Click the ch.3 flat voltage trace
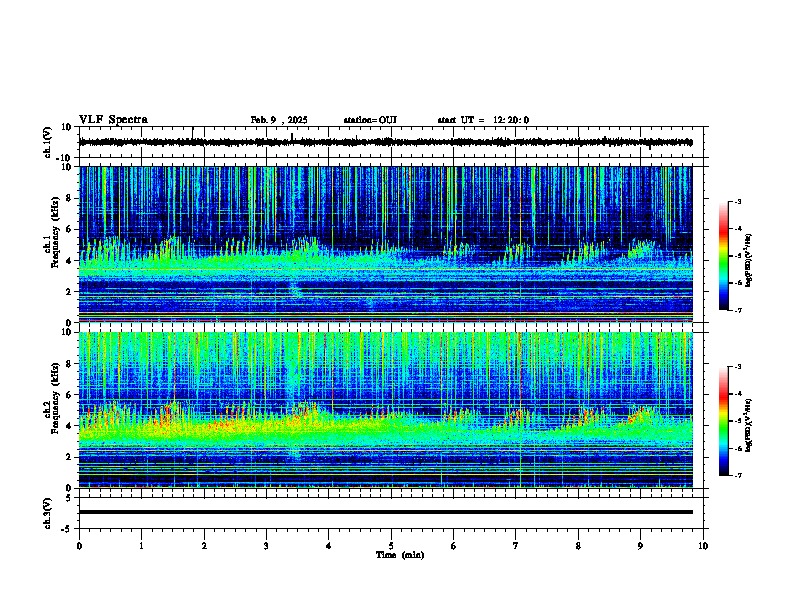792x612 pixels. [x=385, y=512]
